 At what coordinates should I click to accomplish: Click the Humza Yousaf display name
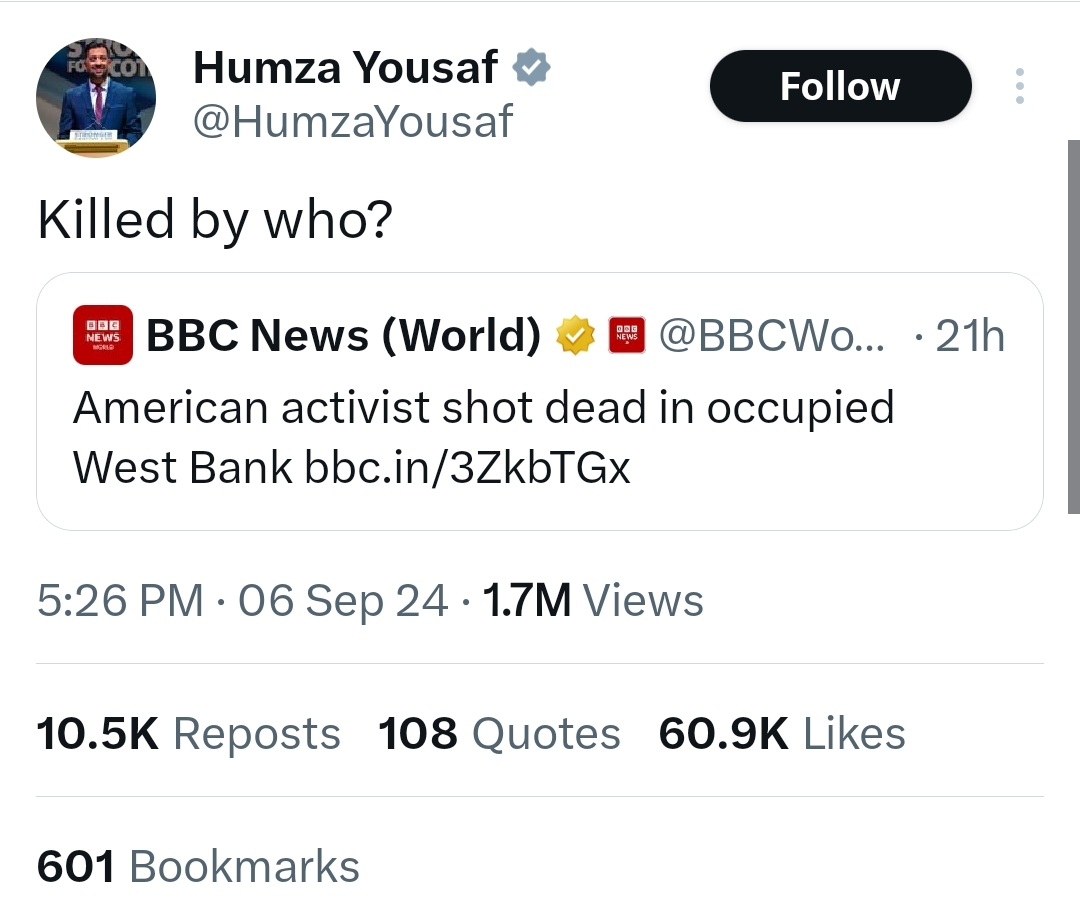pos(345,68)
